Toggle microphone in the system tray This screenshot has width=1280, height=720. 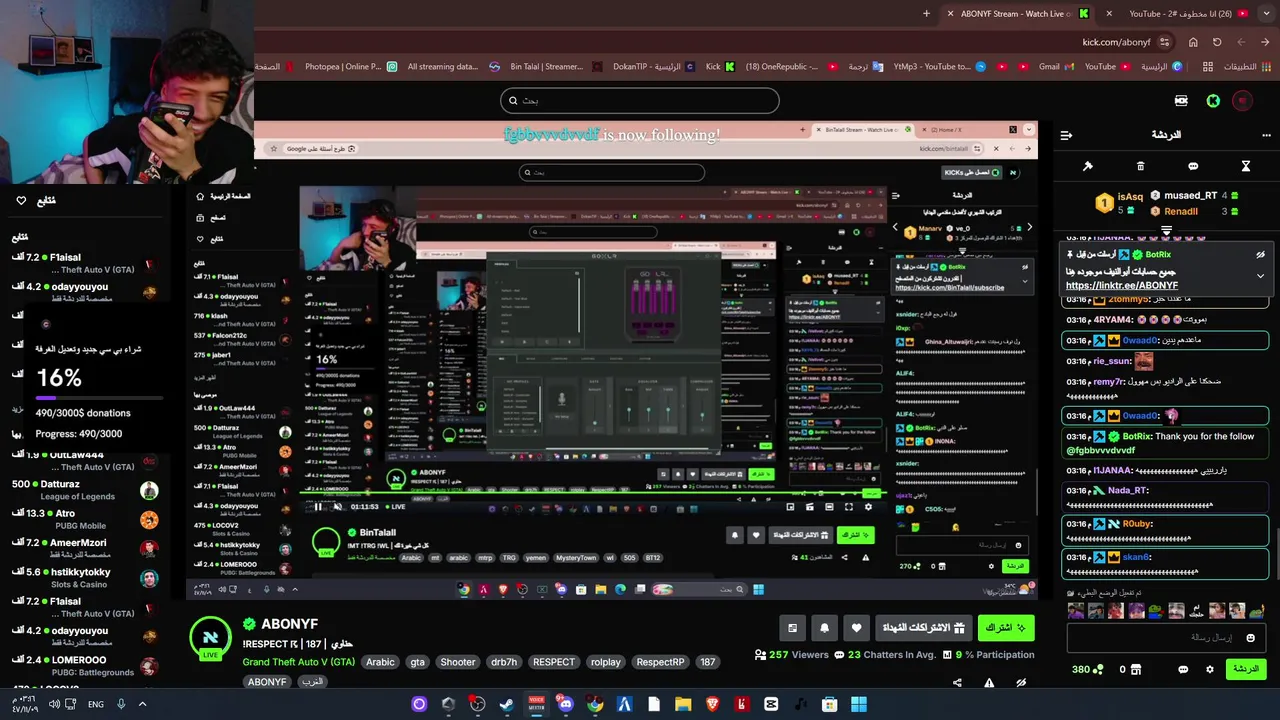[121, 704]
